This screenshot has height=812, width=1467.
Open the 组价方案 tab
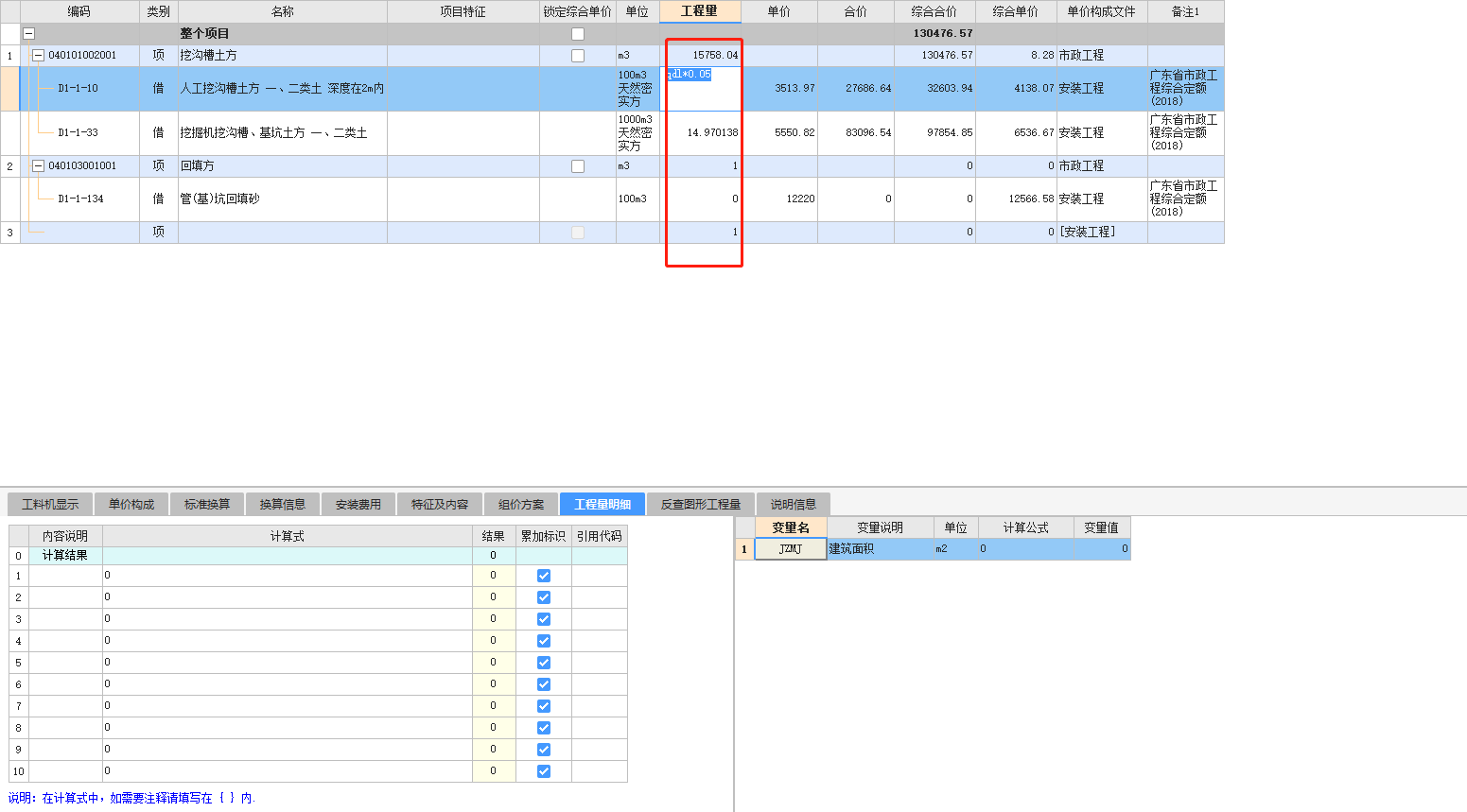point(521,504)
